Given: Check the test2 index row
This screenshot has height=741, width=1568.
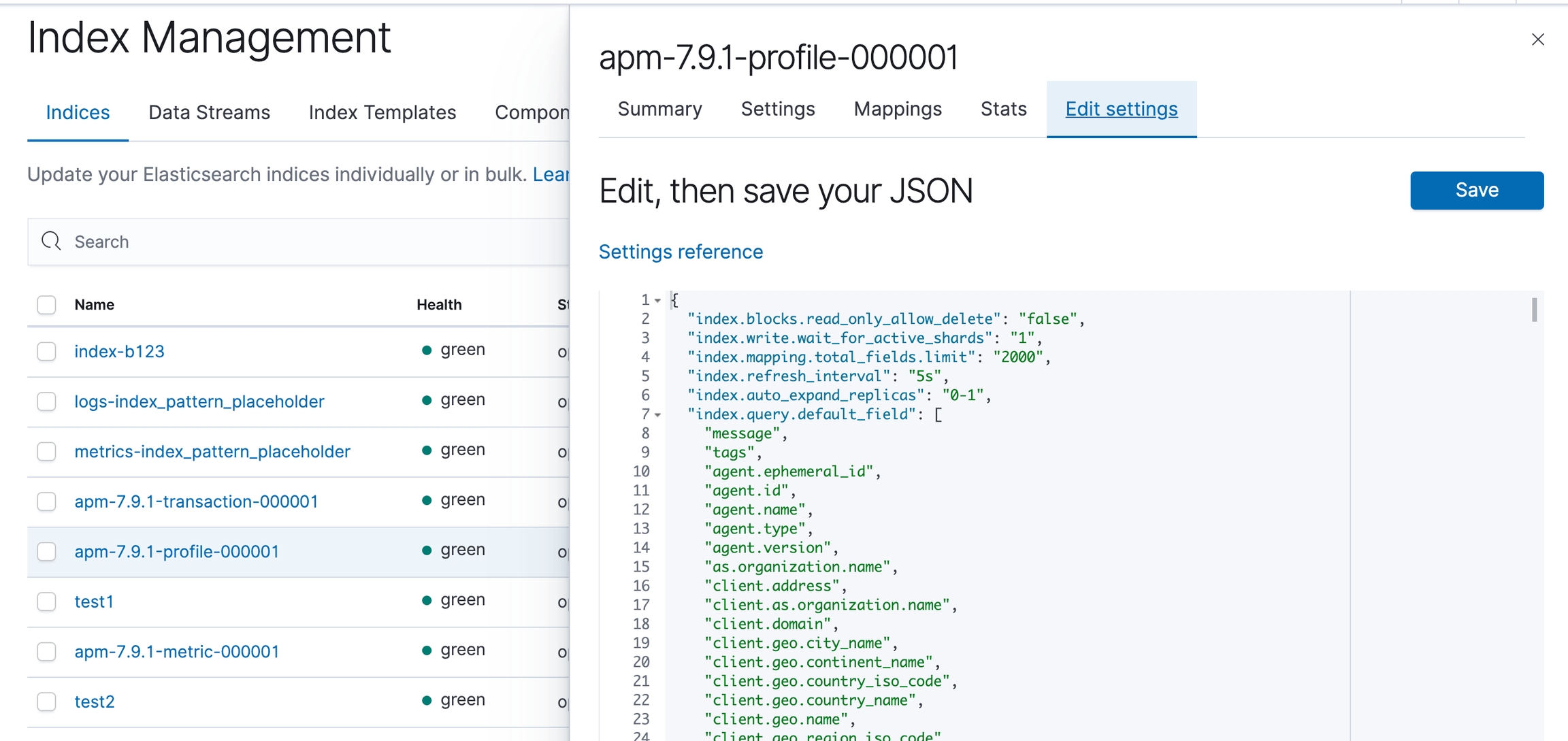Looking at the screenshot, I should click(x=46, y=702).
